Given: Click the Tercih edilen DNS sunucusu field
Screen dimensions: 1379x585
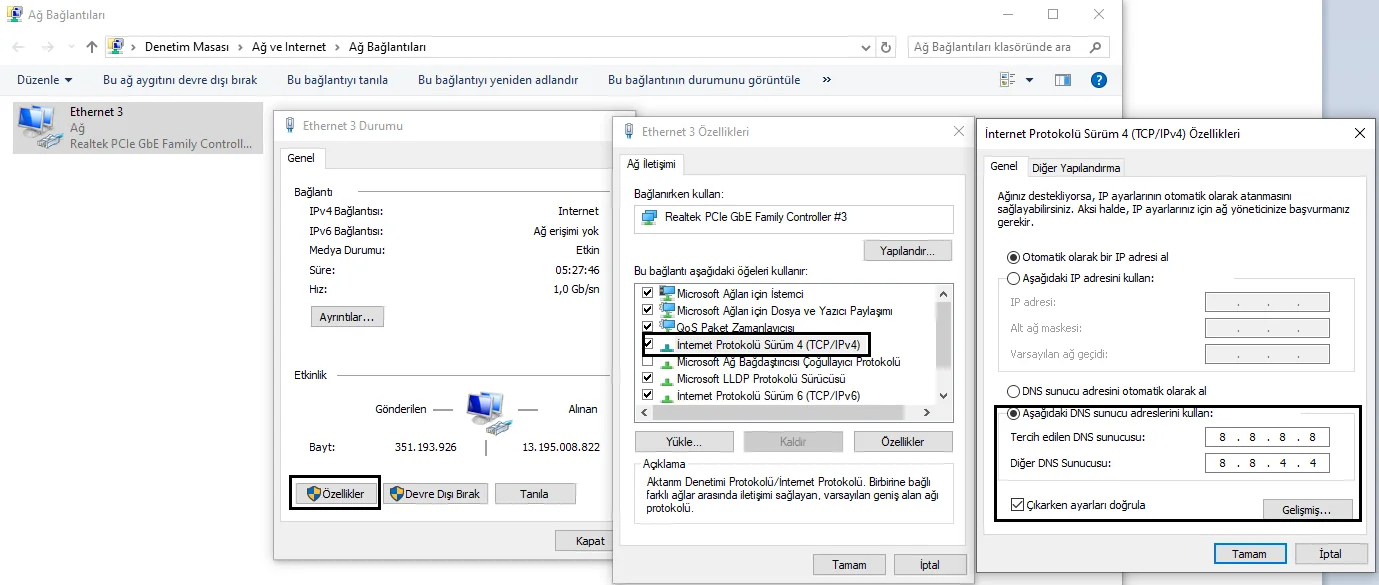Looking at the screenshot, I should coord(1266,436).
